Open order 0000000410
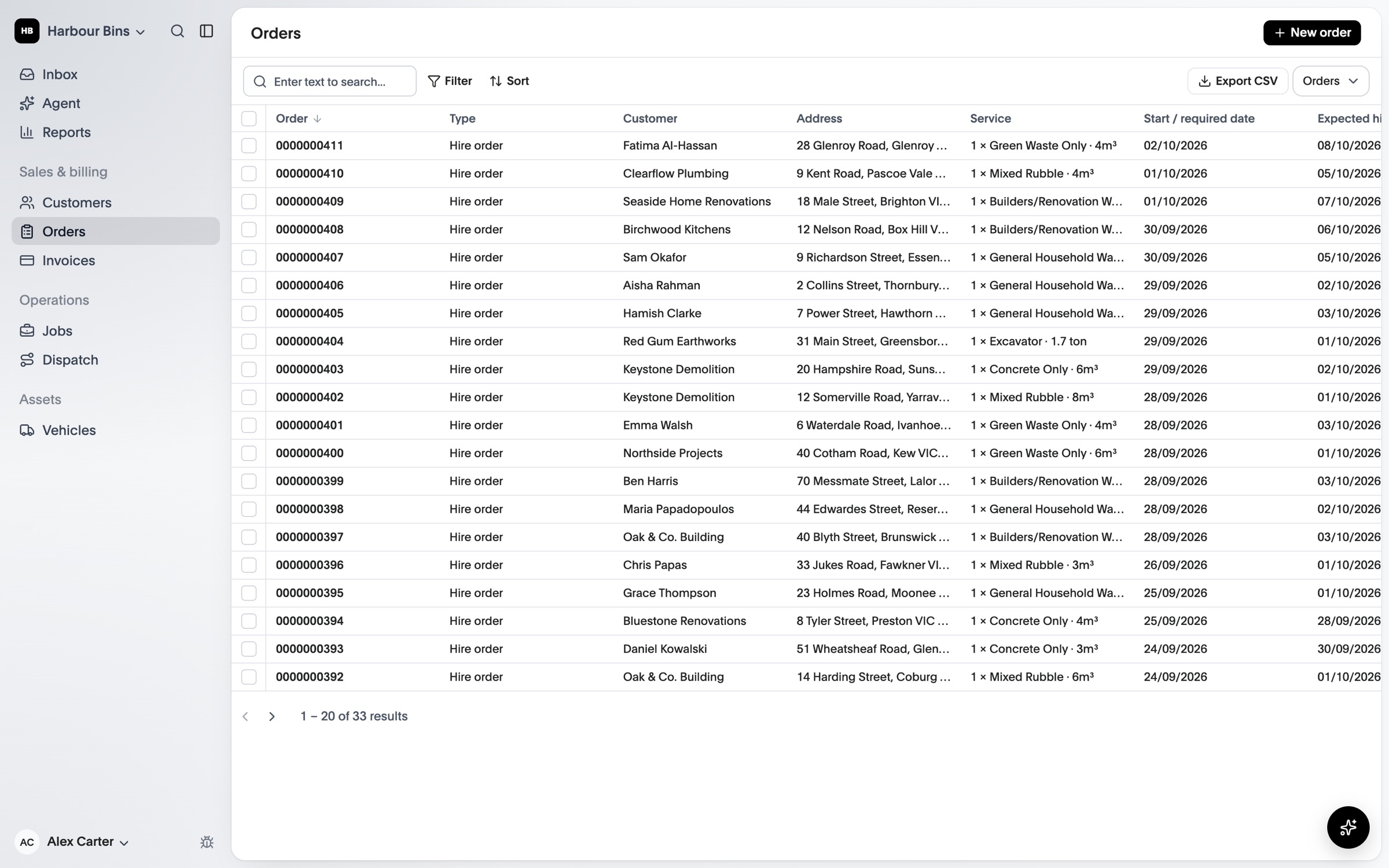The height and width of the screenshot is (868, 1389). click(310, 174)
